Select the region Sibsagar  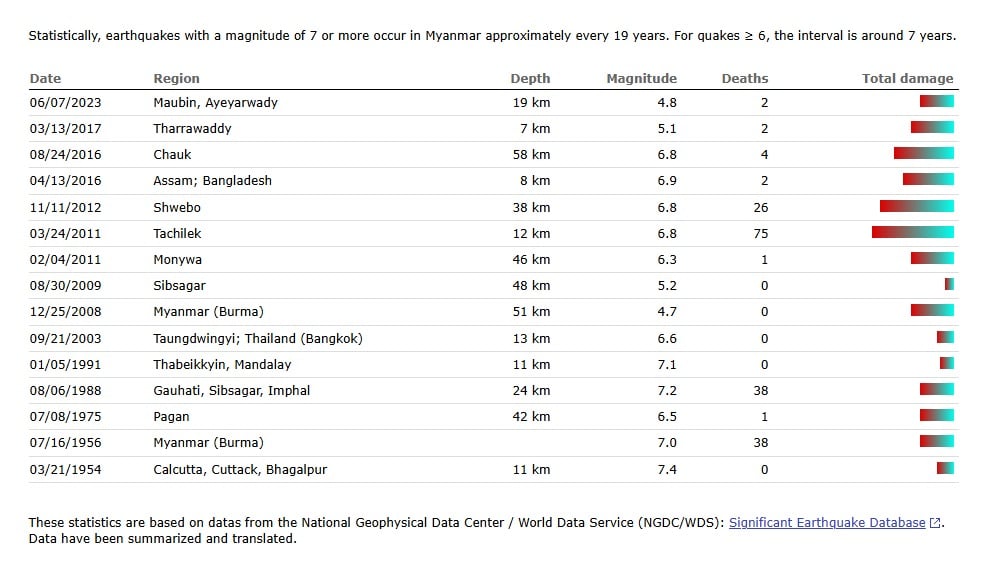[179, 285]
